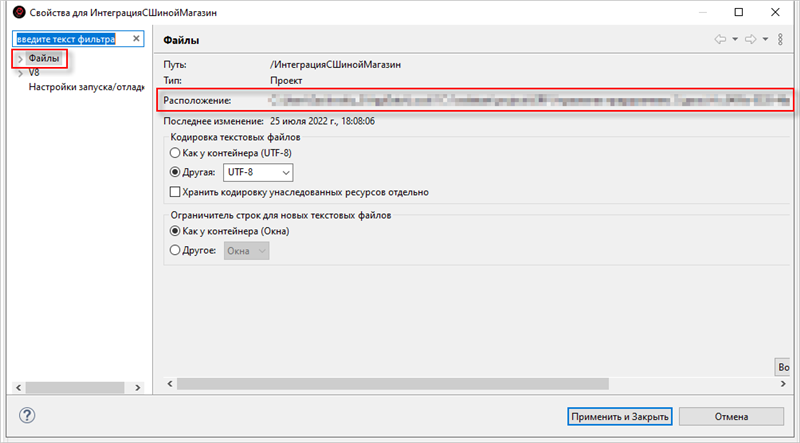Click the Forward navigation arrow
Screen dimensions: 800x443
point(749,40)
